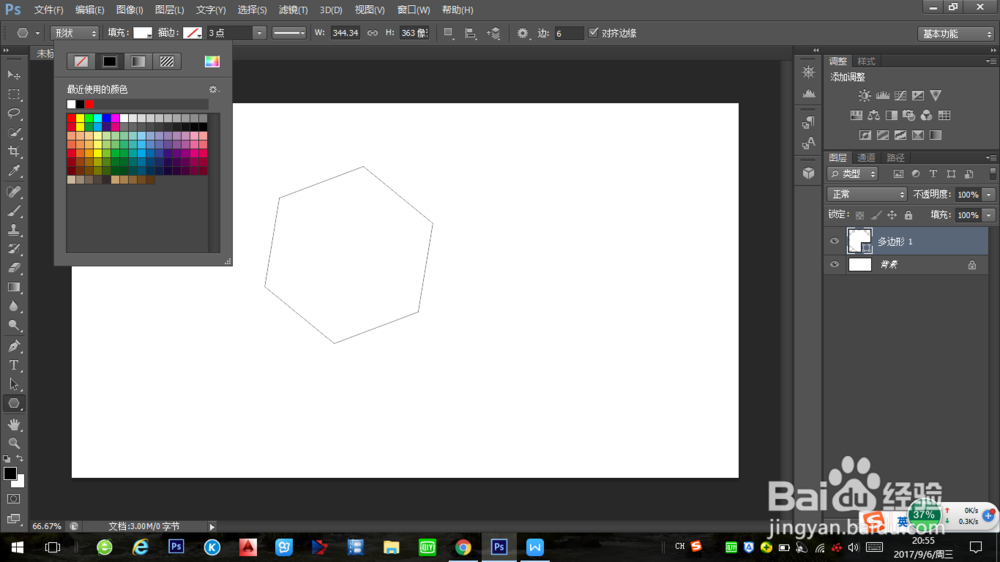Image resolution: width=1000 pixels, height=562 pixels.
Task: Select the Dodge tool
Action: click(x=14, y=326)
